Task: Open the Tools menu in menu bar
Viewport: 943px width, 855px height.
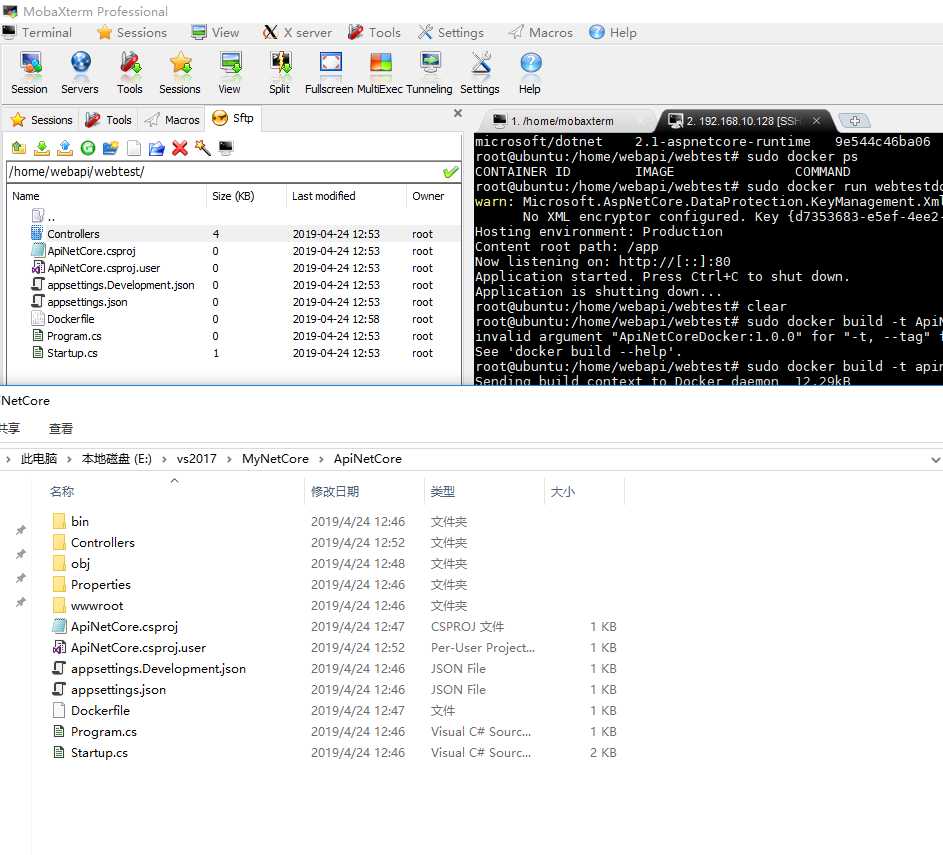Action: (x=374, y=32)
